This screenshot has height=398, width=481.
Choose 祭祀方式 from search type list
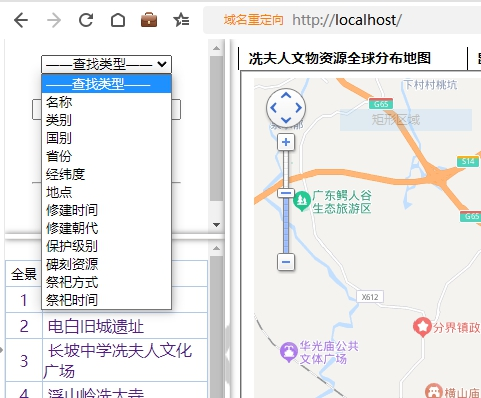106,282
